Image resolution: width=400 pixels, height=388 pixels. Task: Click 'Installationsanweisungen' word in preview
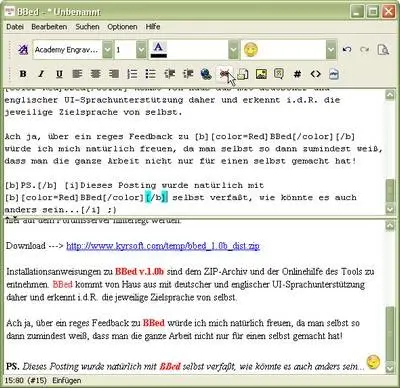point(55,272)
